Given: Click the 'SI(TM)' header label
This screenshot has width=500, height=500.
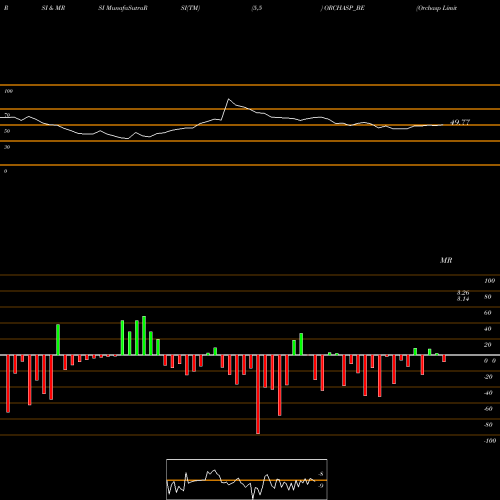Looking at the screenshot, I should (190, 8).
